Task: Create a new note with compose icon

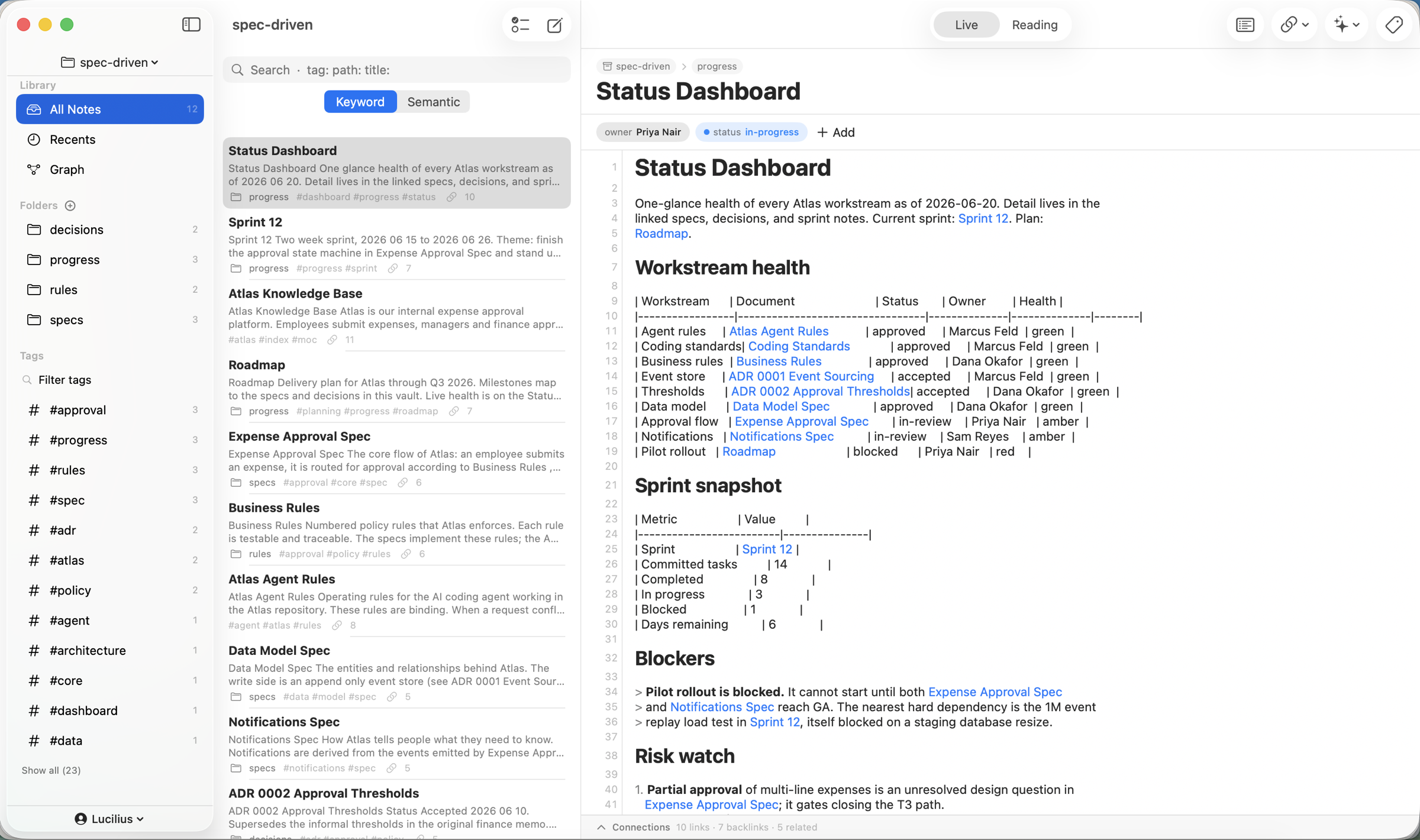Action: 554,25
